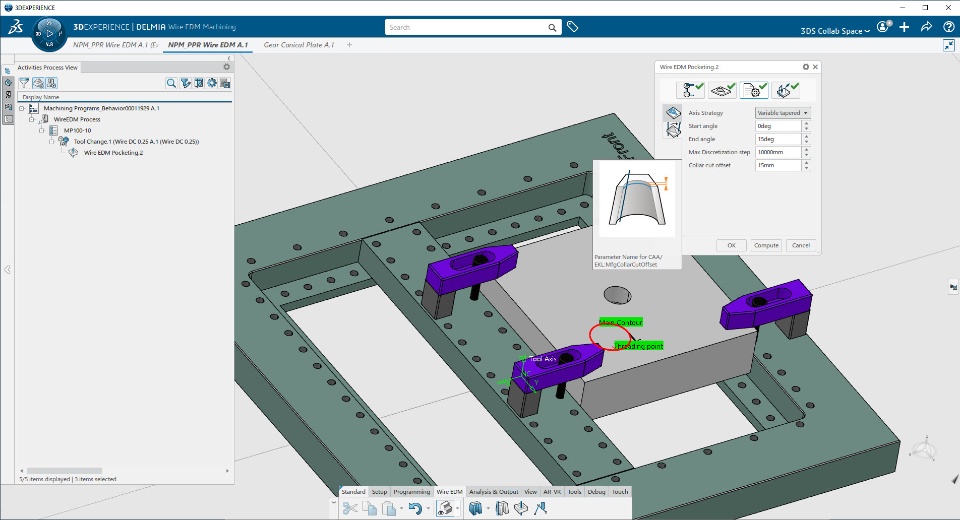This screenshot has height=520, width=960.
Task: Click the Compute button
Action: 766,245
